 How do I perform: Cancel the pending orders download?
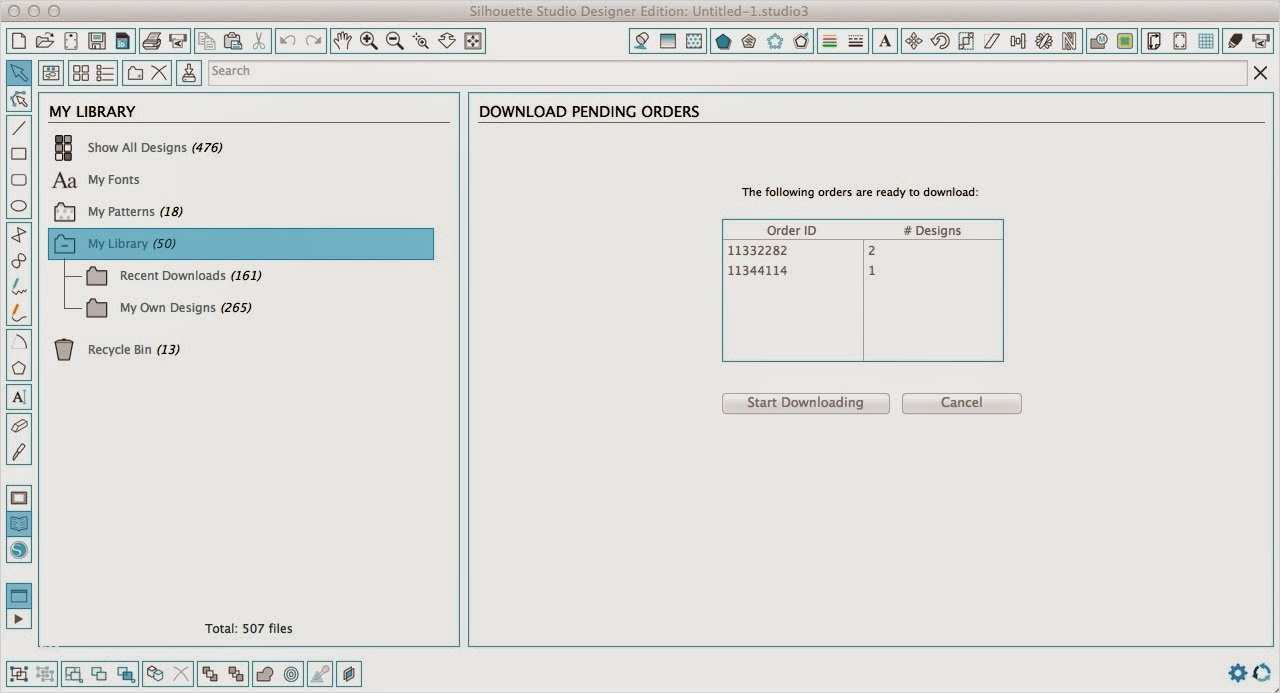coord(961,403)
